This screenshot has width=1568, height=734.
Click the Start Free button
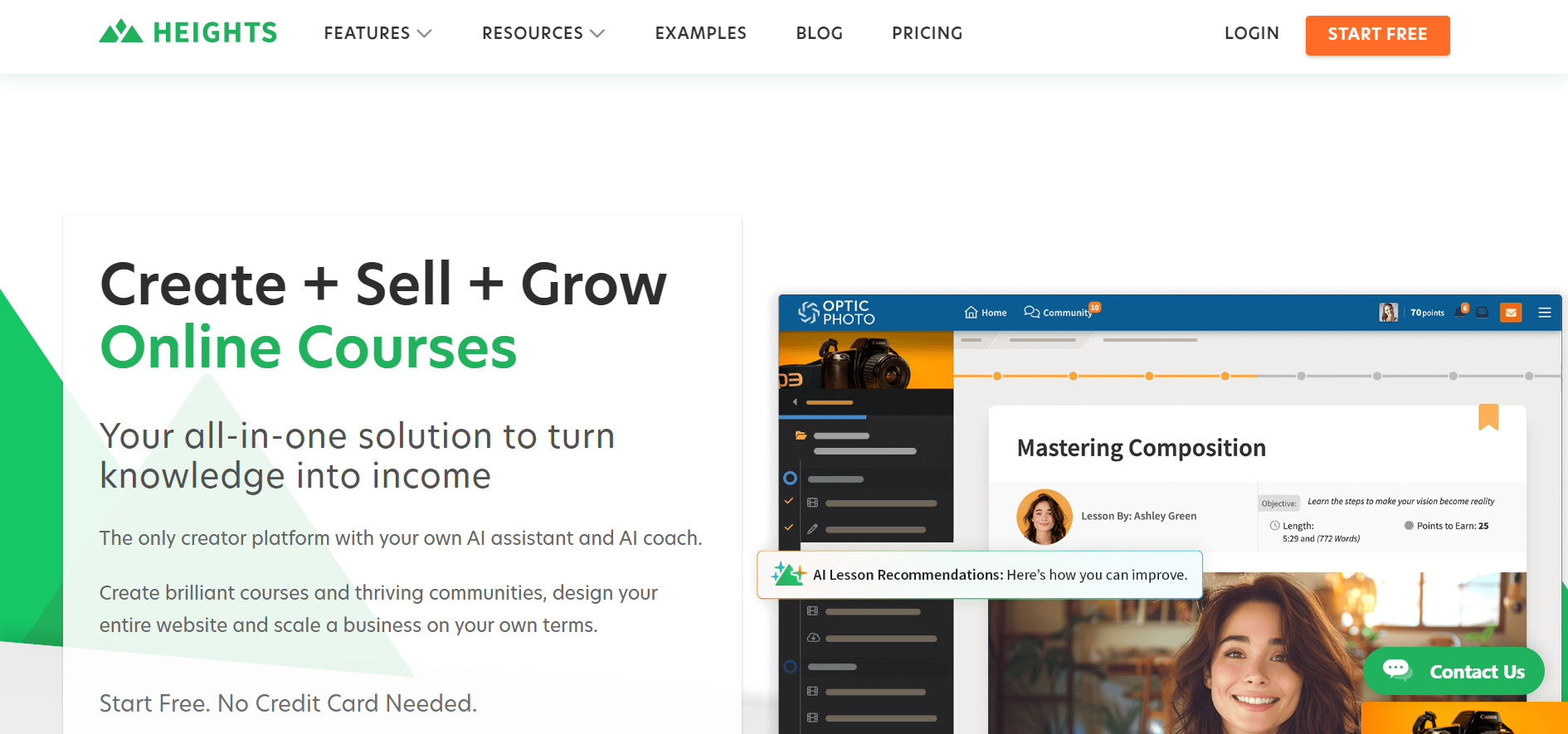pos(1377,35)
